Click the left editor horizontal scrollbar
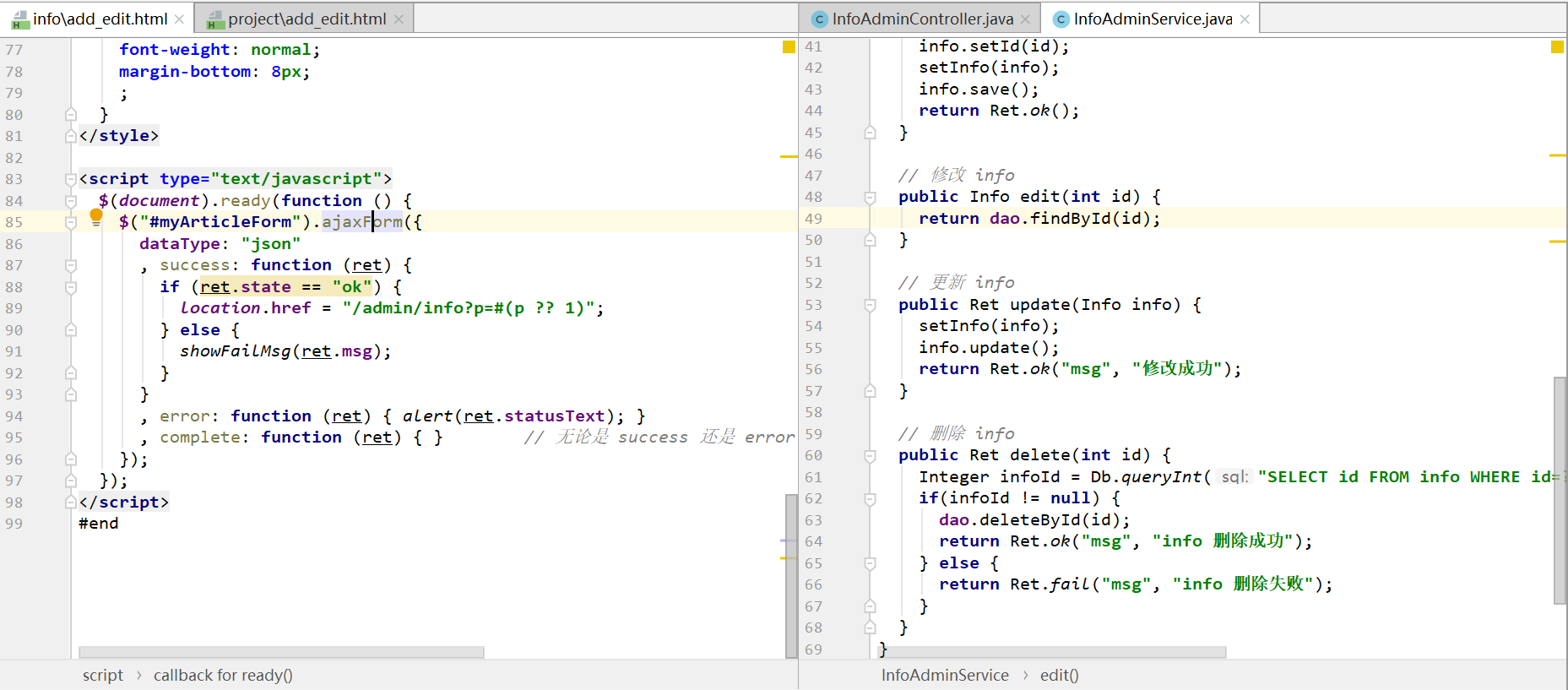The height and width of the screenshot is (690, 1568). [281, 652]
